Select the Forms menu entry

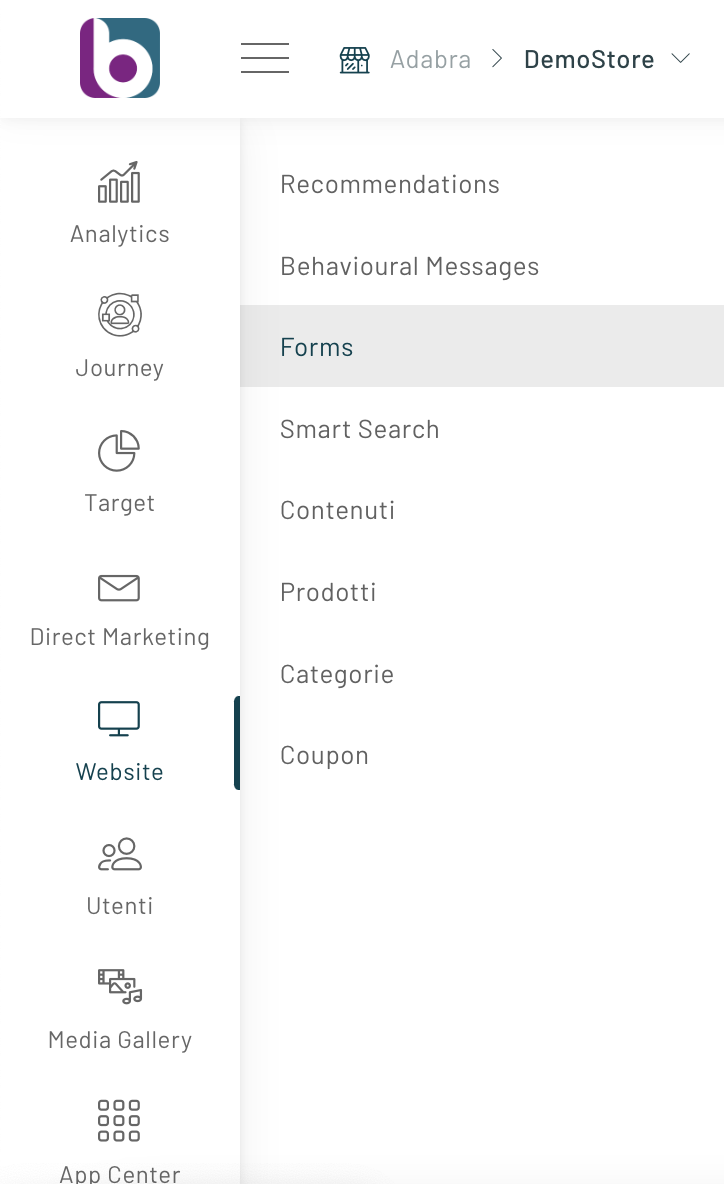pos(317,348)
